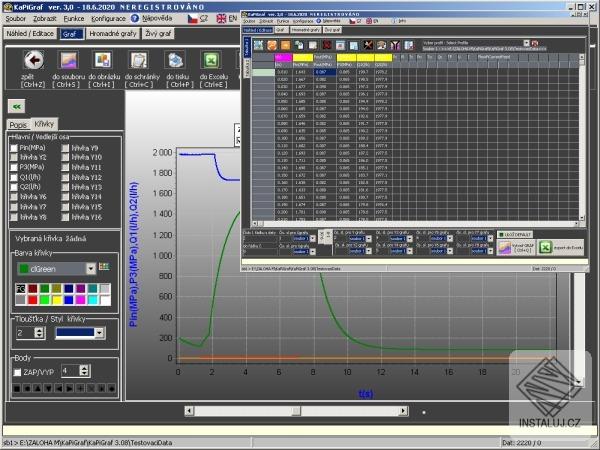Click the 'do Excelu' export icon
Viewport: 600px width, 450px height.
click(211, 60)
